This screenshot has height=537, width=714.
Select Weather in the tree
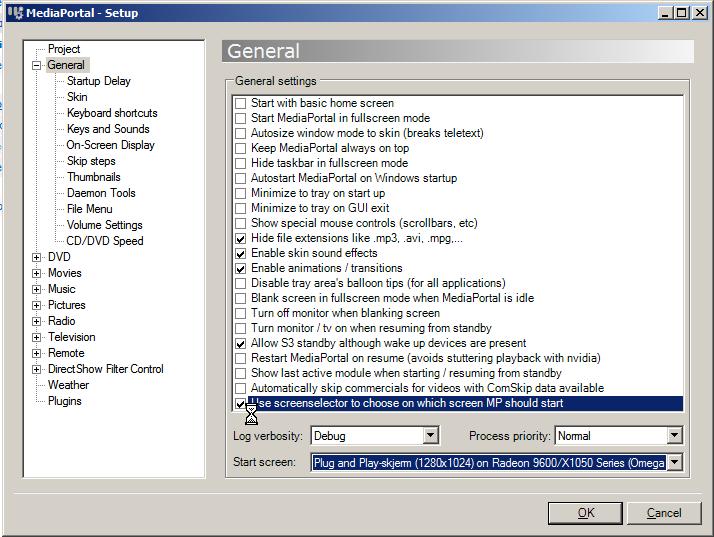pos(69,385)
